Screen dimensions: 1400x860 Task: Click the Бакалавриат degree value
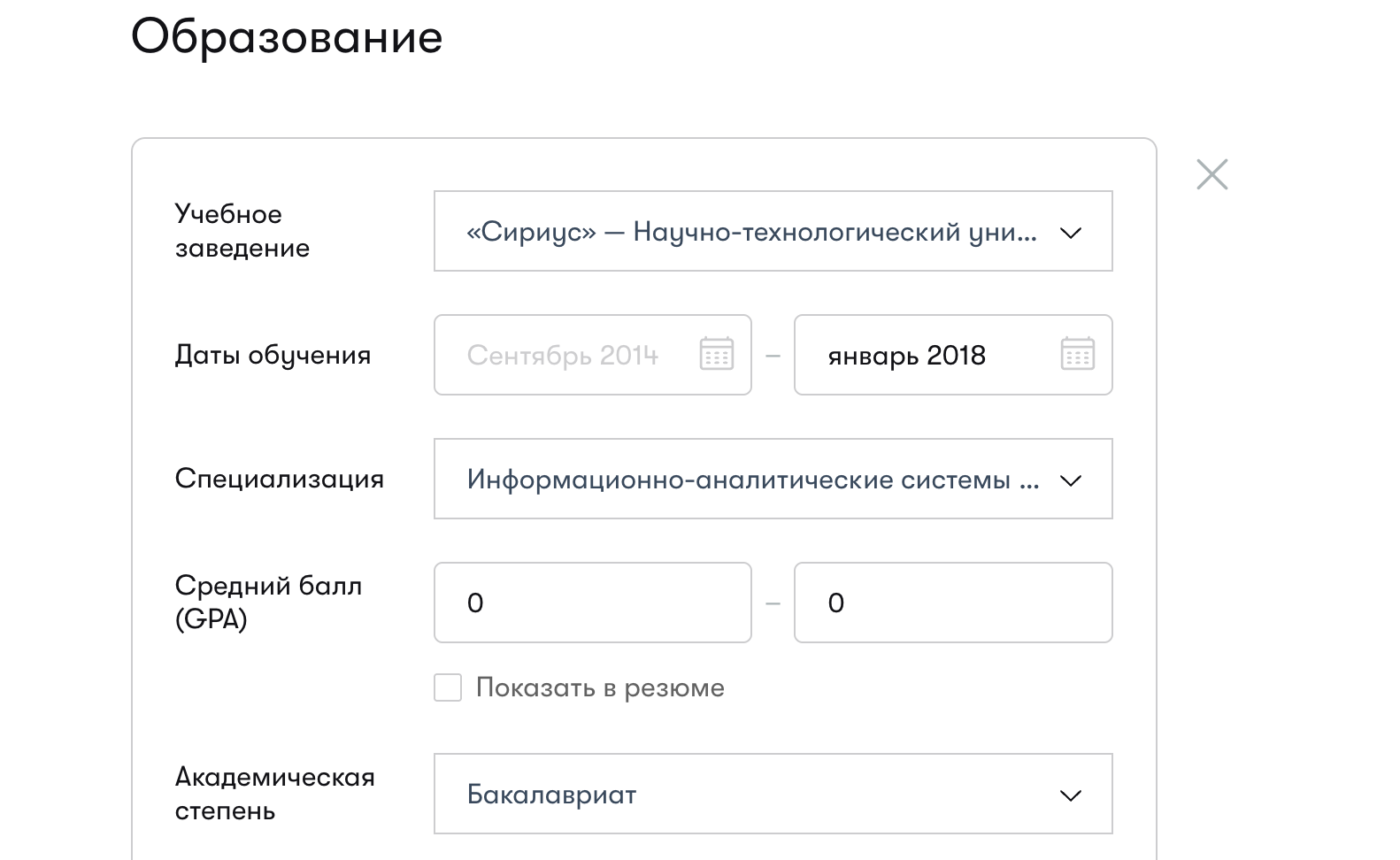coord(551,795)
